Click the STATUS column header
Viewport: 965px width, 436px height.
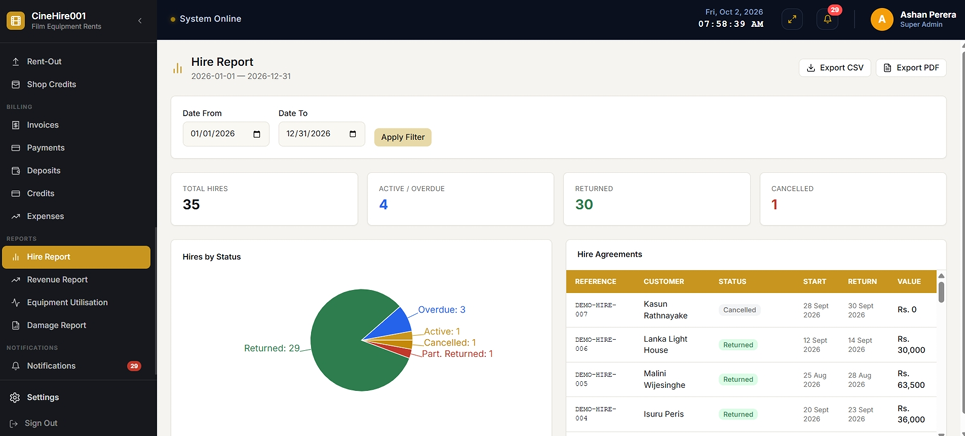732,281
